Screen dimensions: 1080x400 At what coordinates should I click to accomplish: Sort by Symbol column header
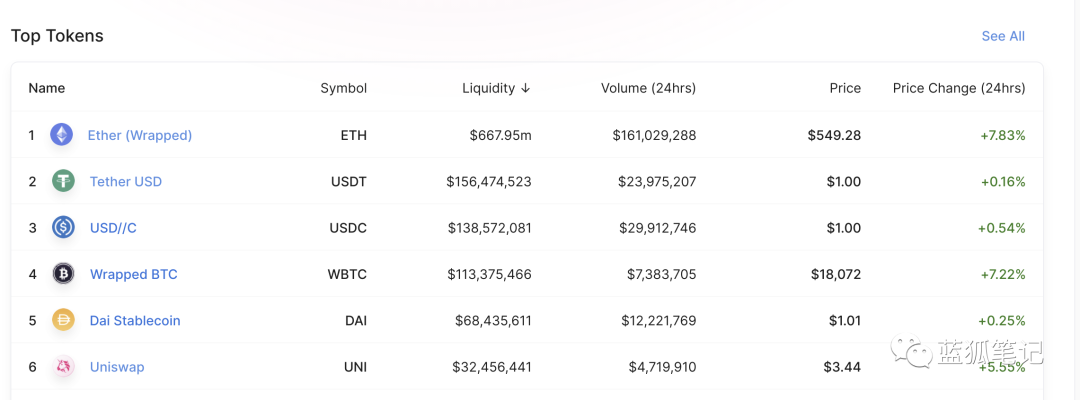(343, 88)
